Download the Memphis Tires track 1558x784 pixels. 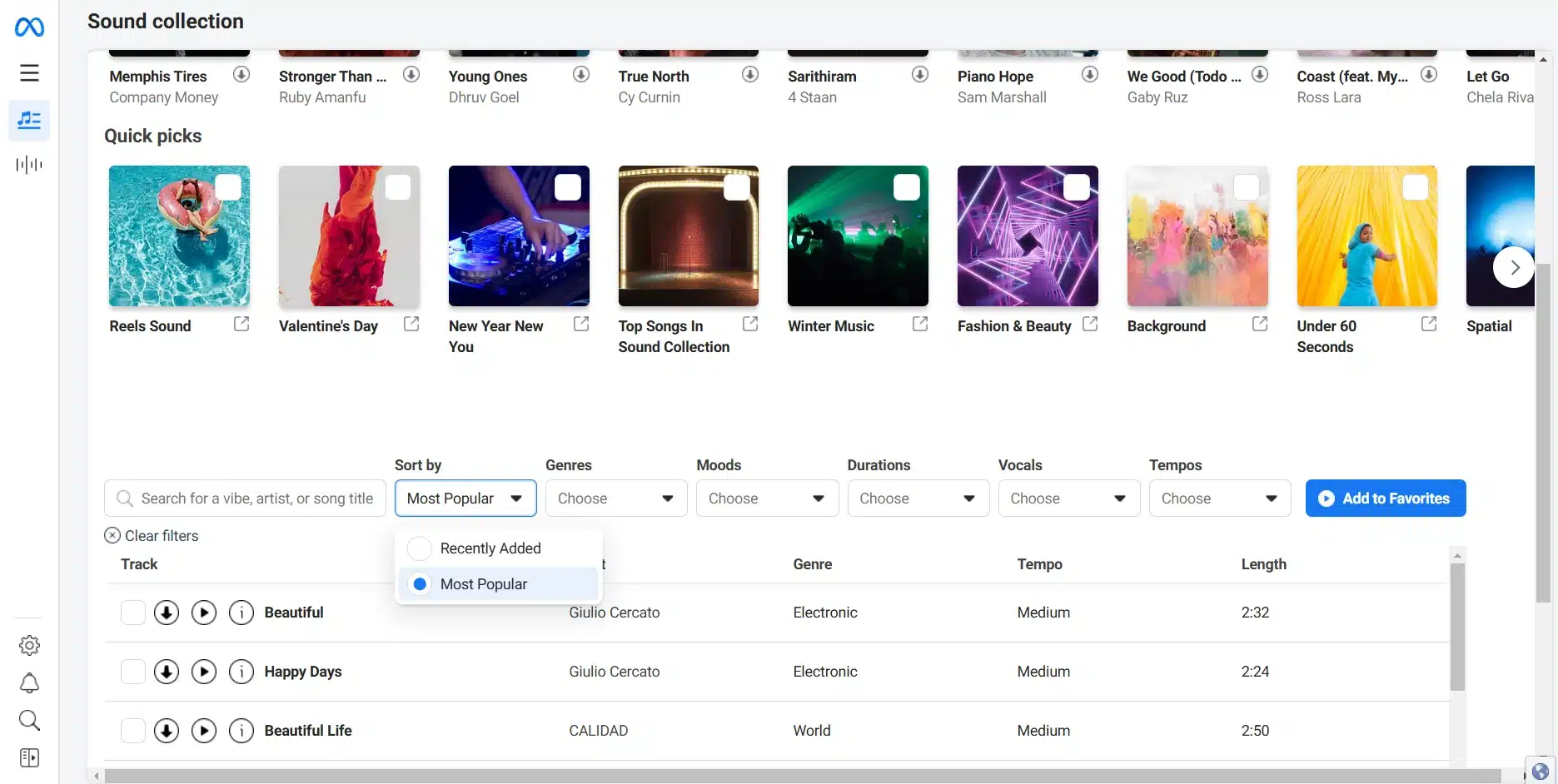pyautogui.click(x=241, y=75)
